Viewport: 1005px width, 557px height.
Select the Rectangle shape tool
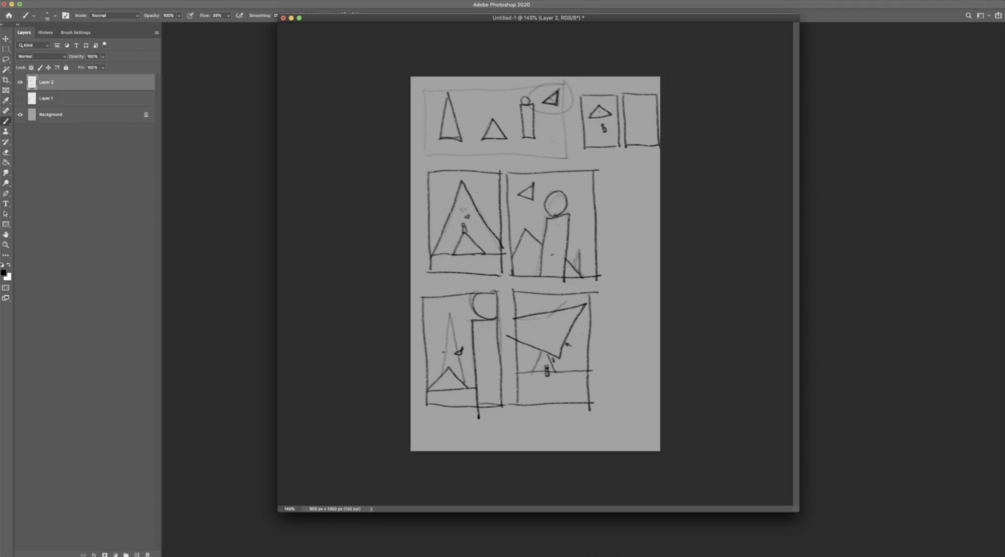(x=6, y=224)
